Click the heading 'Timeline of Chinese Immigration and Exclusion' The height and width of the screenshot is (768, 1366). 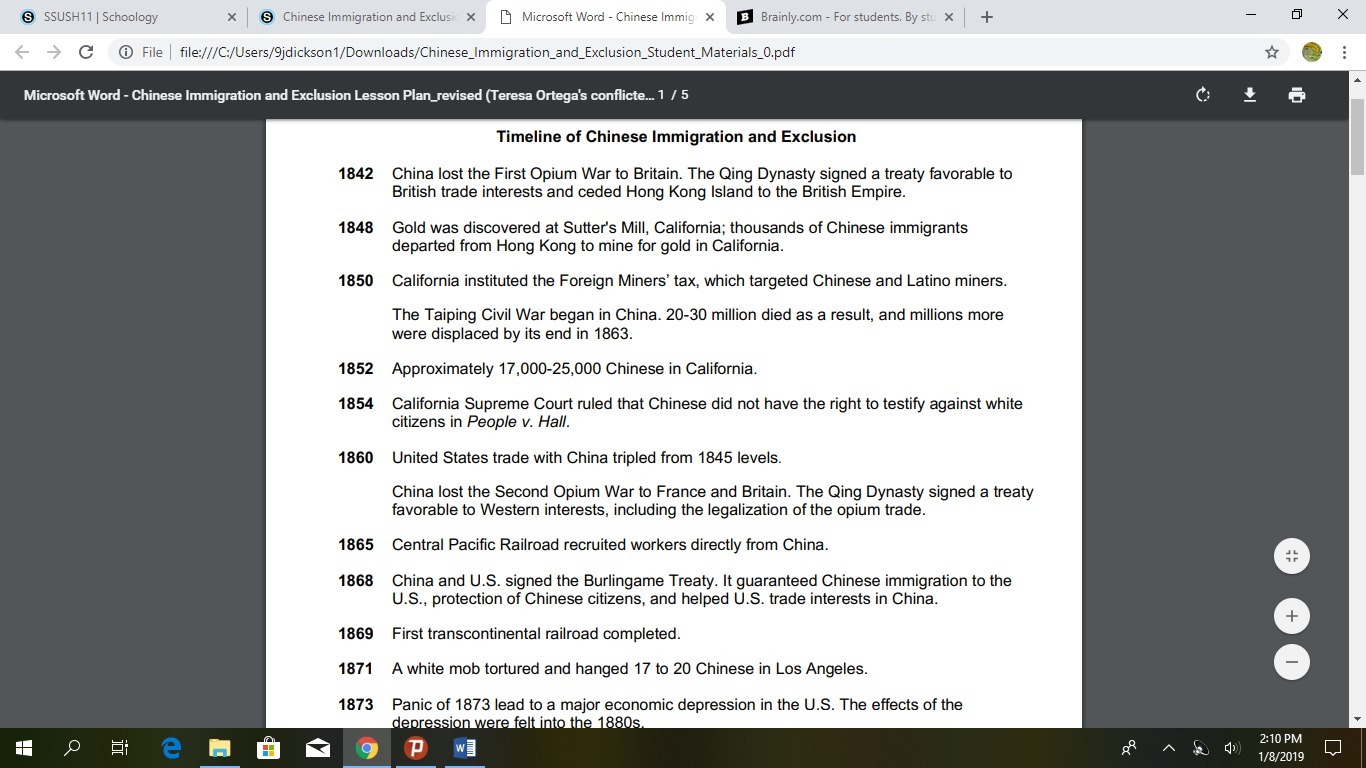(x=676, y=137)
